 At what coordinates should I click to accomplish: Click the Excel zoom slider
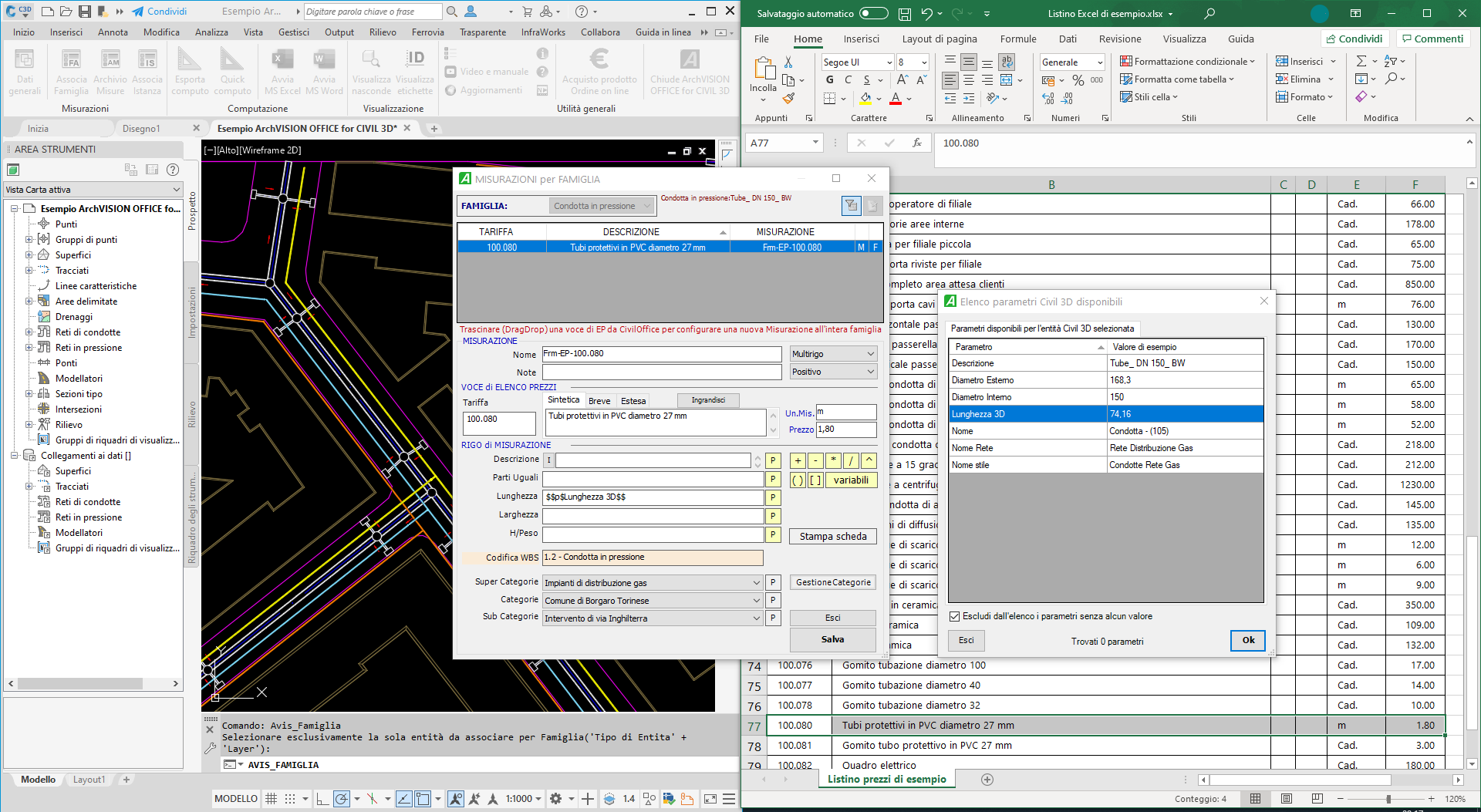coord(1388,799)
